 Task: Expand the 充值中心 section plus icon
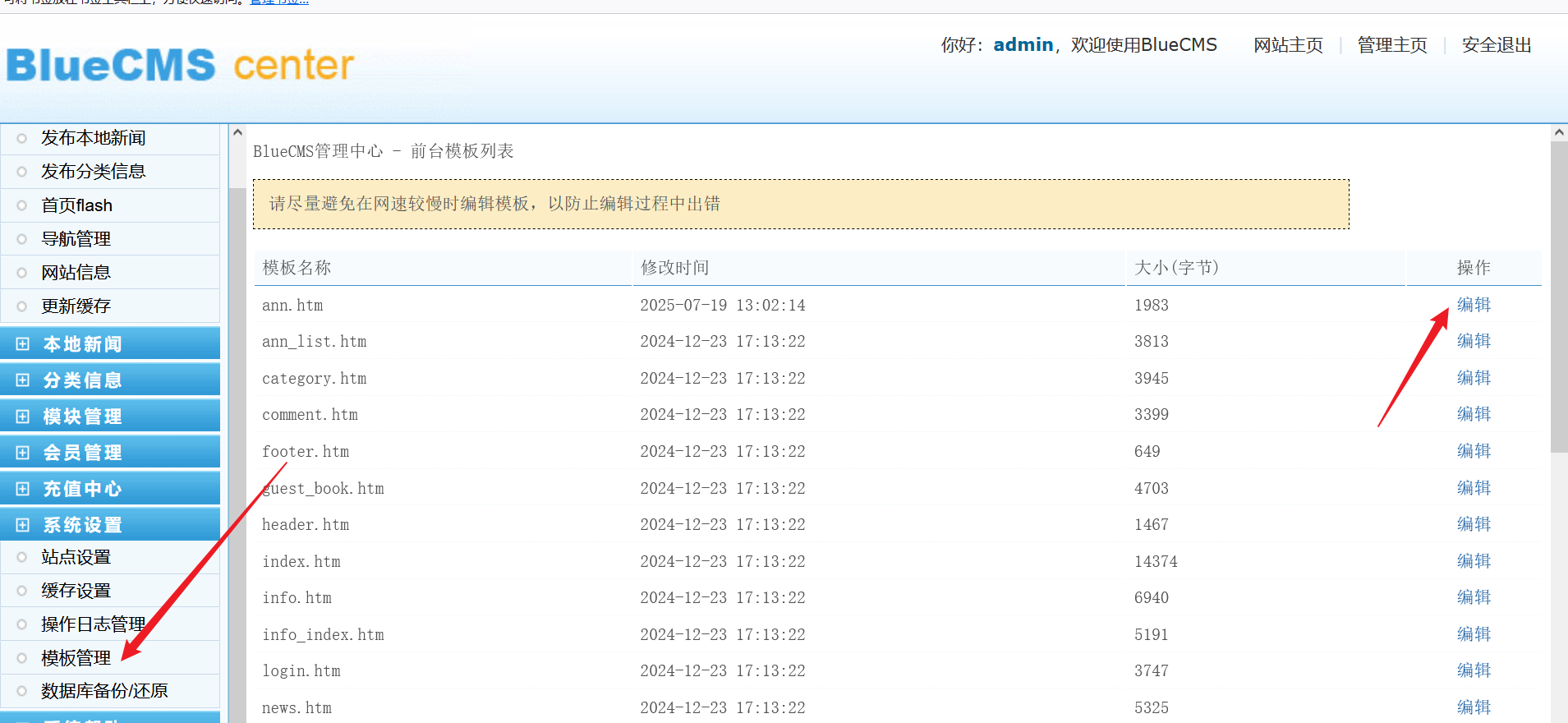(22, 489)
